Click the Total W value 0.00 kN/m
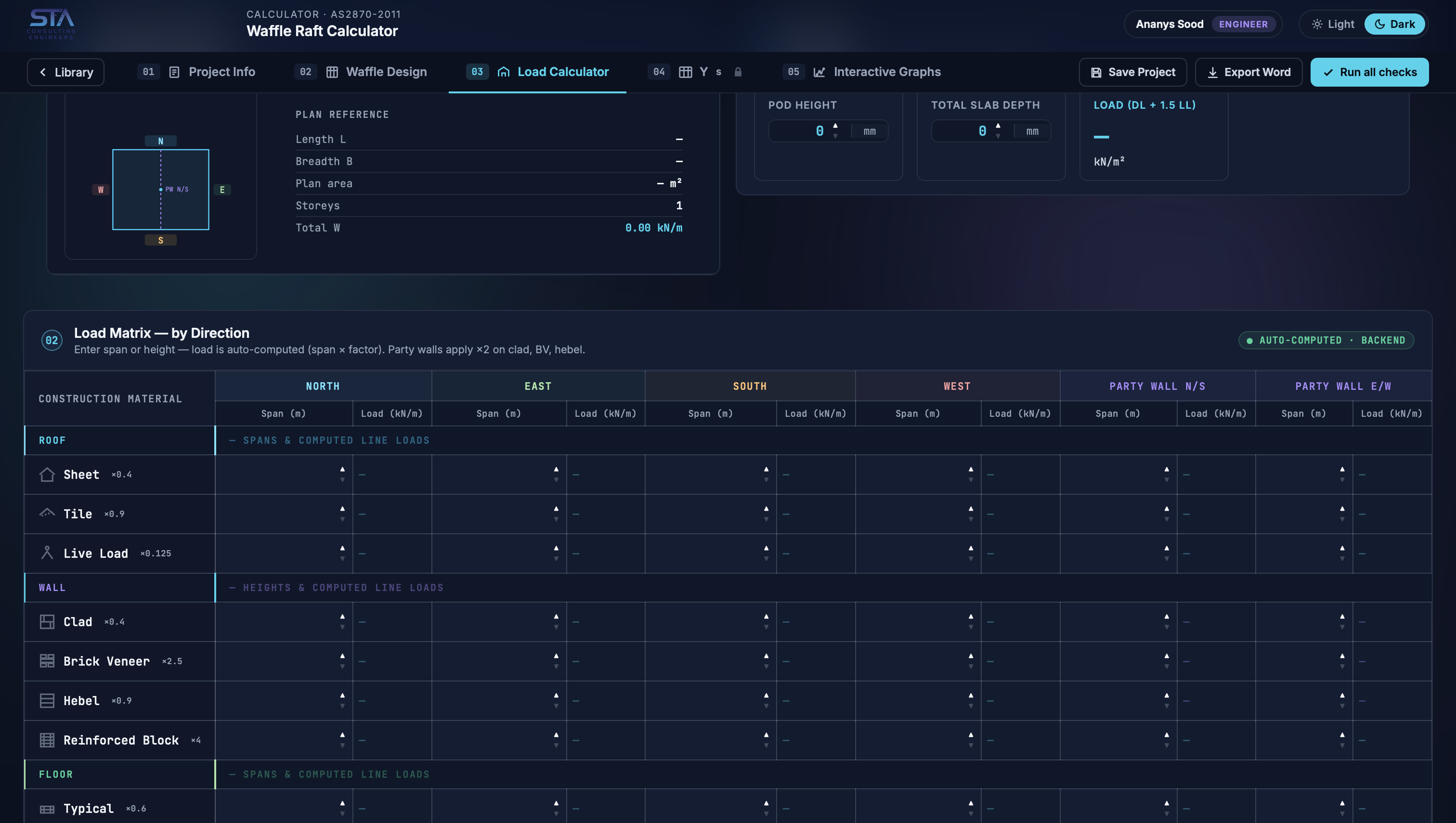 click(x=654, y=228)
